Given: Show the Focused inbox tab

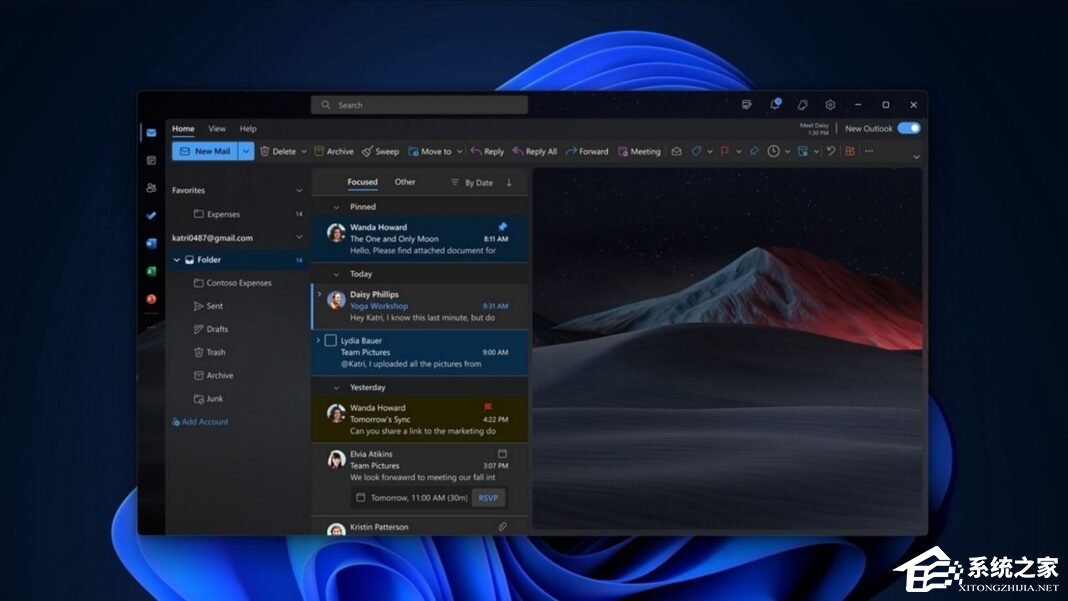Looking at the screenshot, I should (x=362, y=182).
